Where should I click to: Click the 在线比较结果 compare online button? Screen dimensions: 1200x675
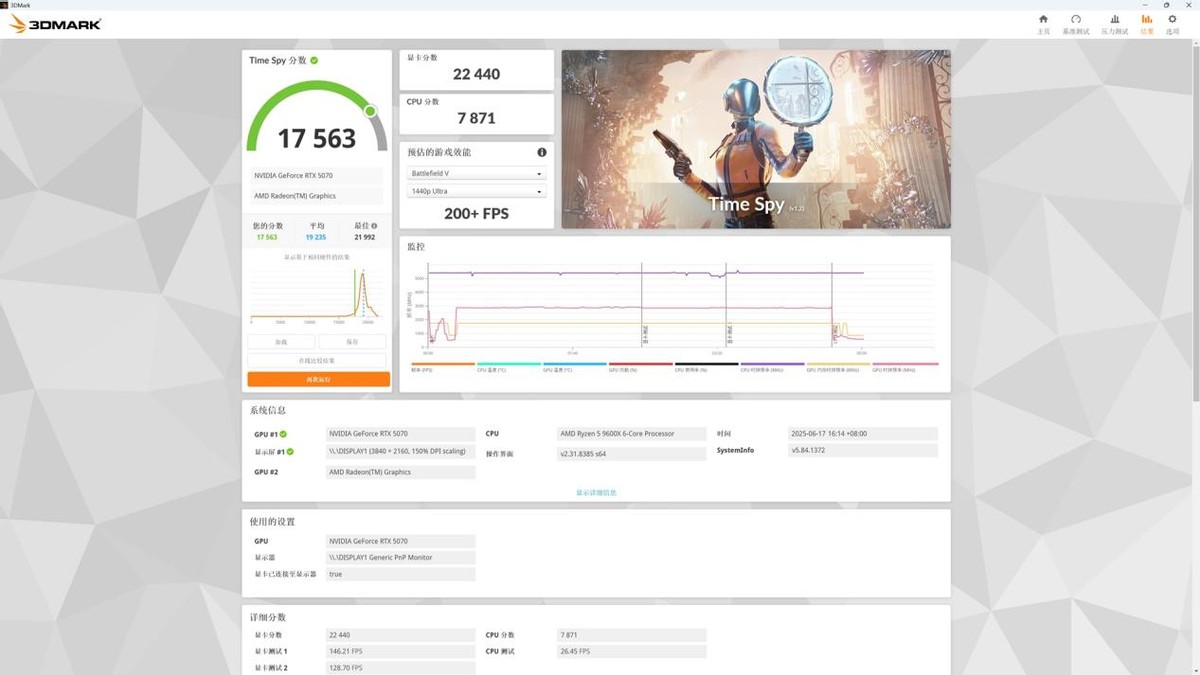[x=317, y=360]
